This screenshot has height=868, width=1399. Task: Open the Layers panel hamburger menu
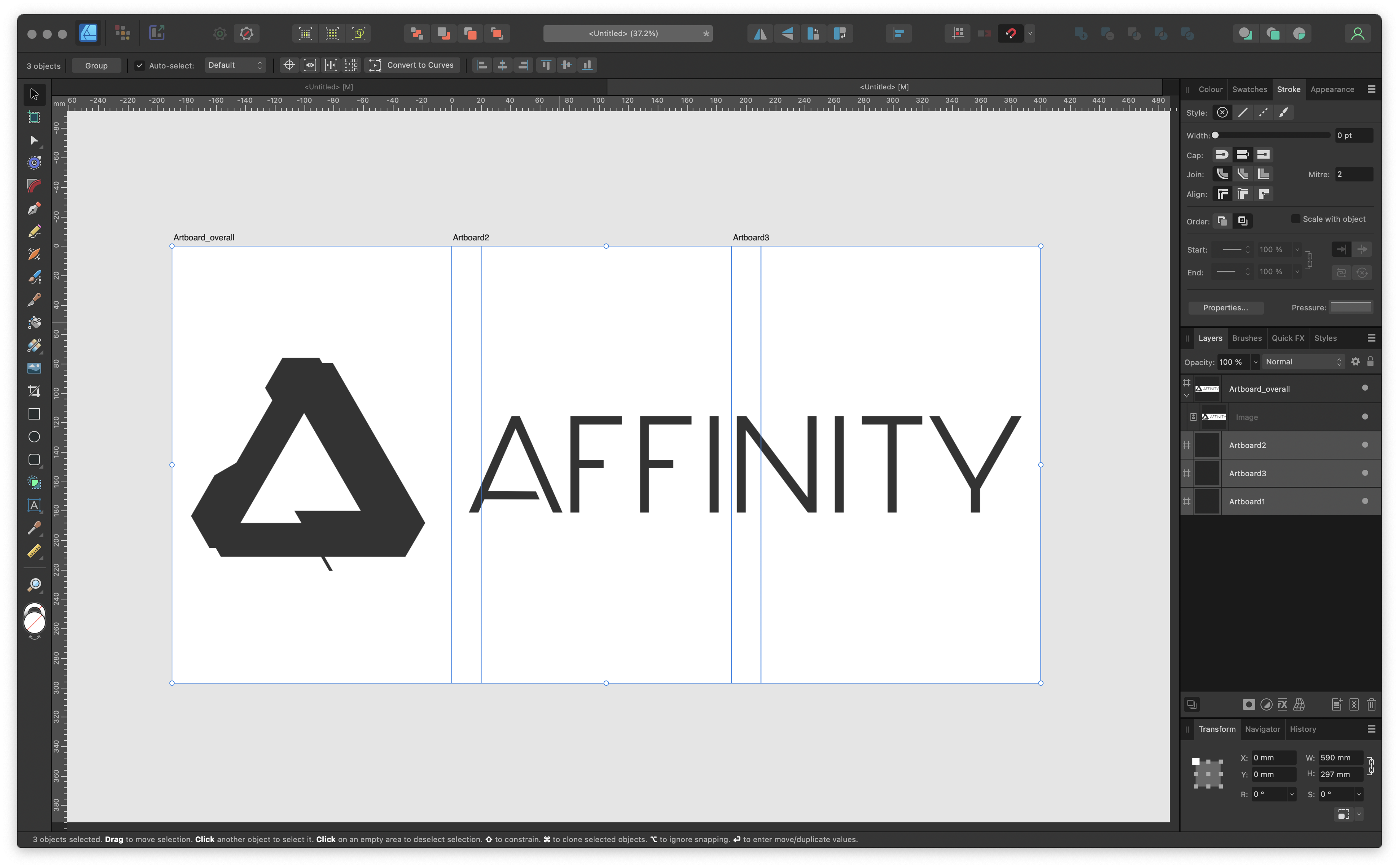pos(1372,338)
